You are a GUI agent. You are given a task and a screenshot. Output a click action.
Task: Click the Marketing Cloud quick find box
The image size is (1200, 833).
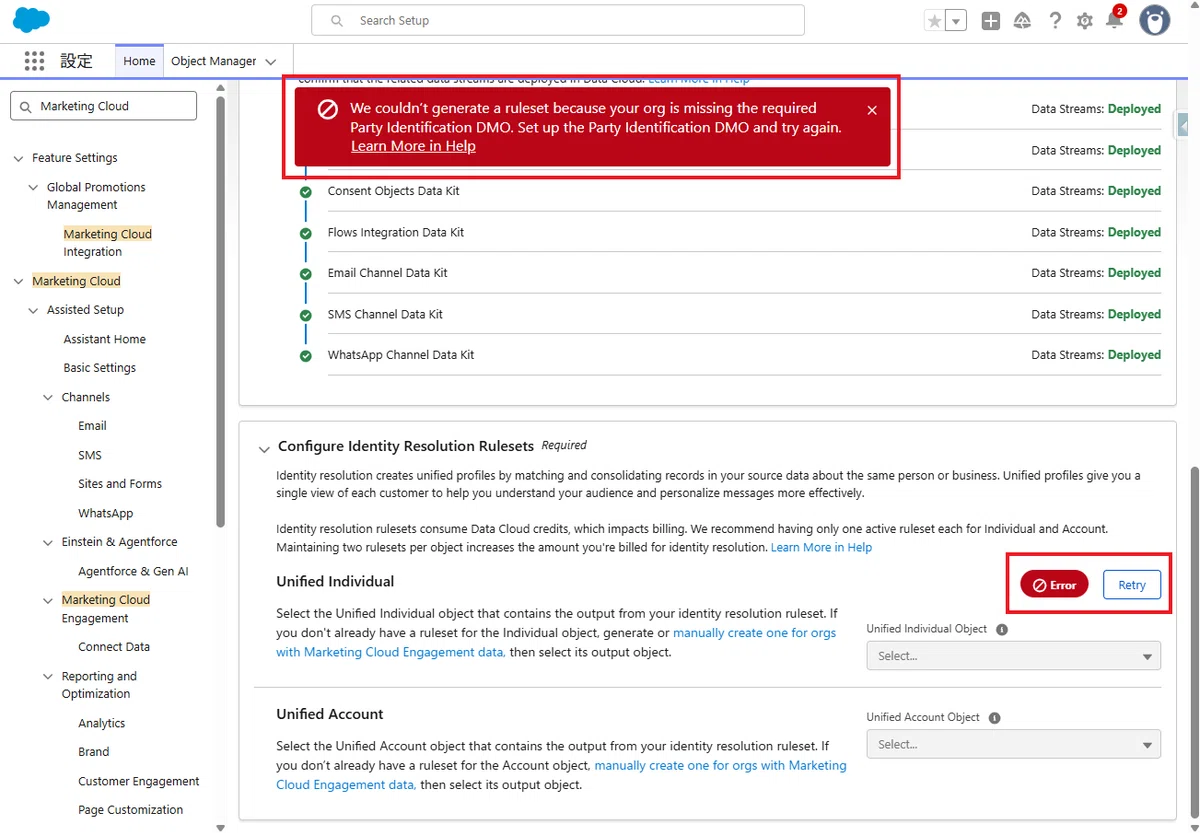(104, 106)
